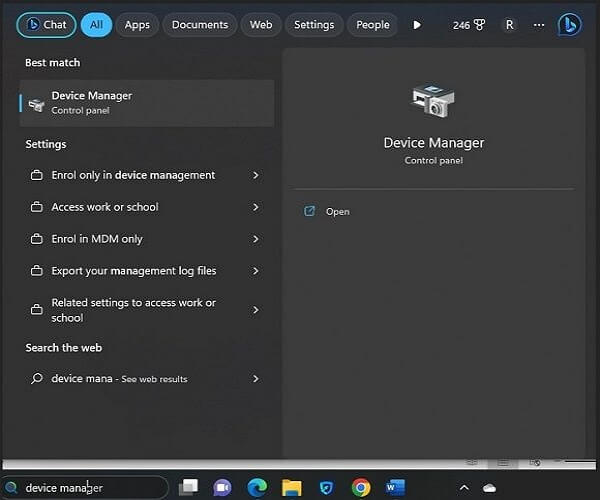The image size is (600, 500).
Task: Click briefcase icon beside Enrol only in device management
Action: (37, 175)
